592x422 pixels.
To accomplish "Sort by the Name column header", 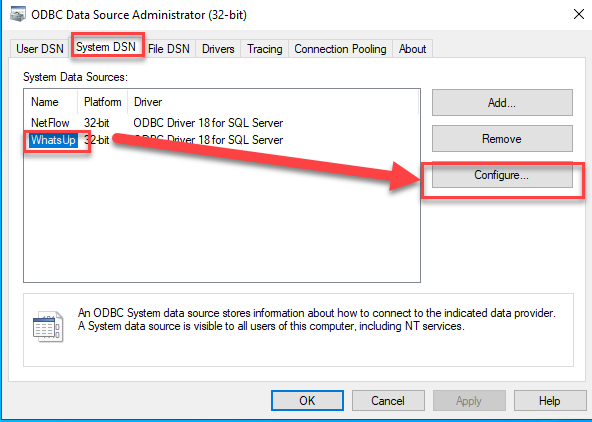I will pos(51,102).
